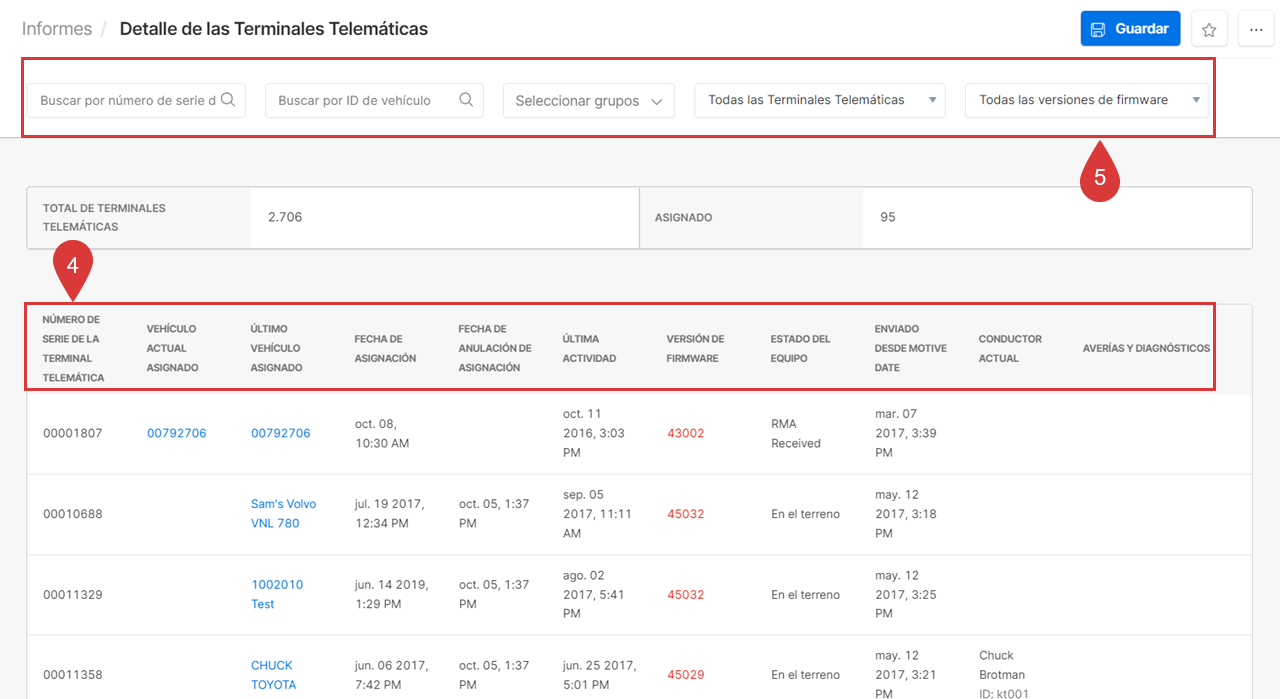
Task: Open CHUCK TOYOTA vehicle link
Action: [x=274, y=675]
